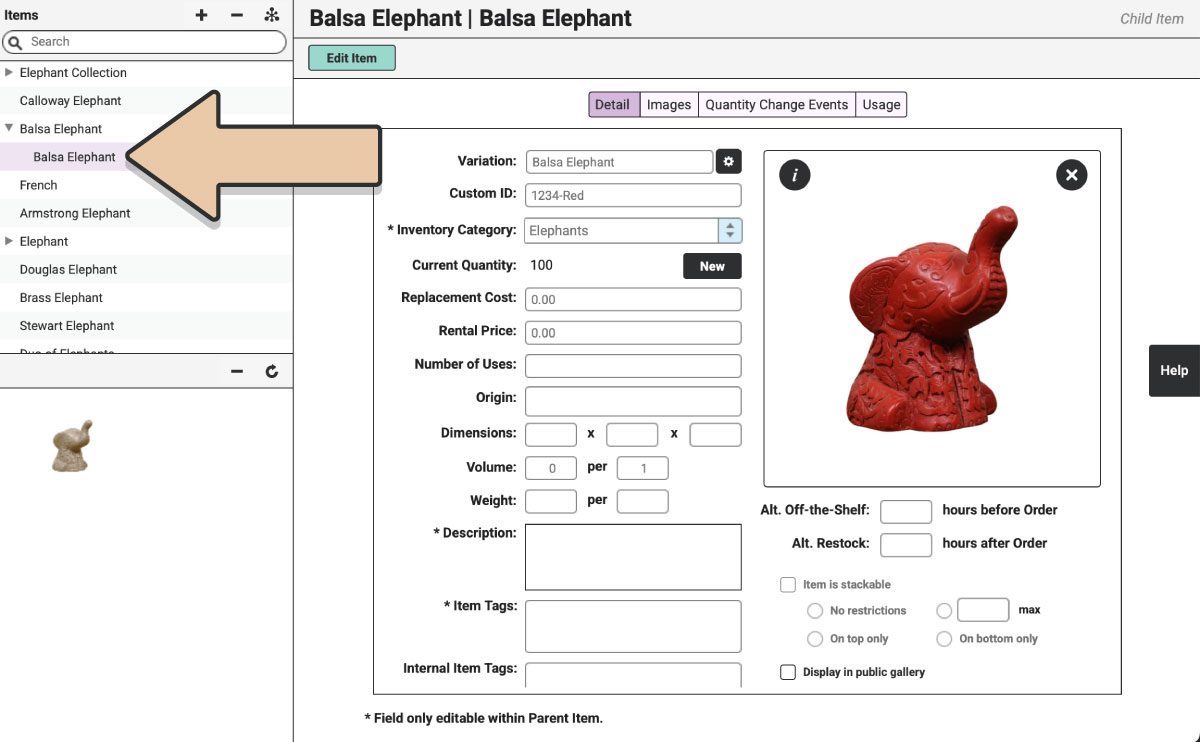Switch to the Detail tab
1200x742 pixels.
pos(612,104)
